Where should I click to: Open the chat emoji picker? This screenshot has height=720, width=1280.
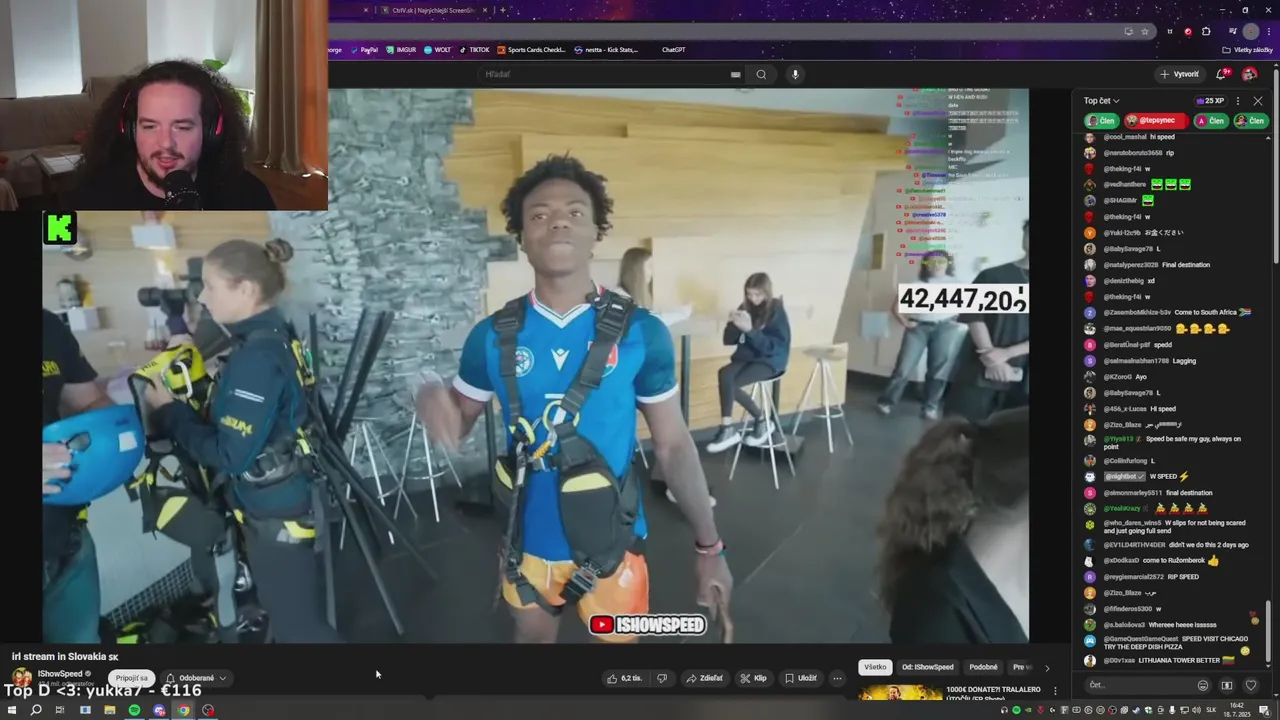[x=1203, y=685]
